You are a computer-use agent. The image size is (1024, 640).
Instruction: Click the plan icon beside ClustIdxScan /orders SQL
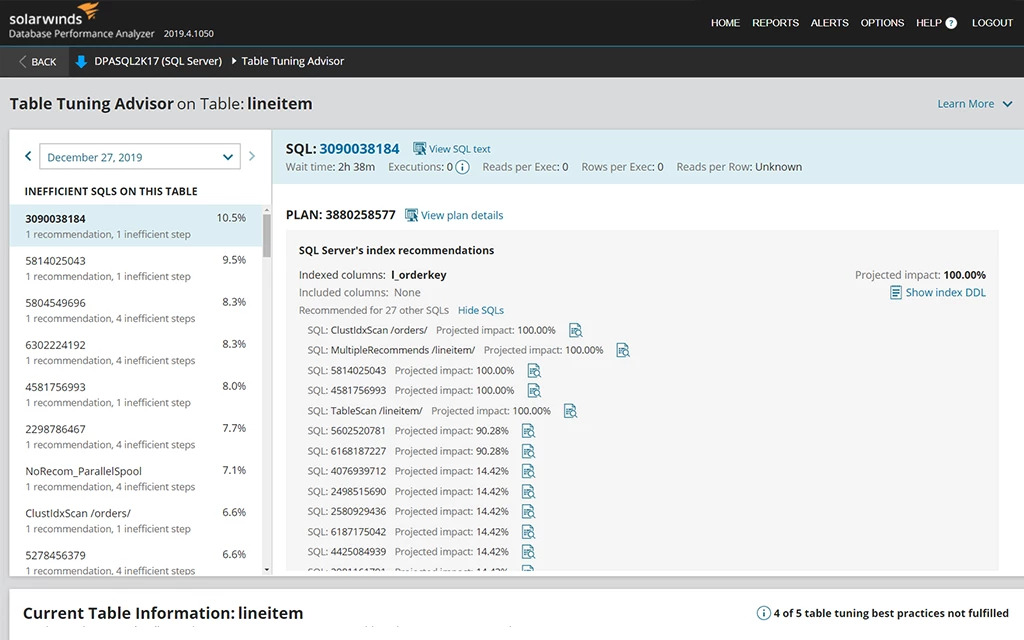[575, 330]
